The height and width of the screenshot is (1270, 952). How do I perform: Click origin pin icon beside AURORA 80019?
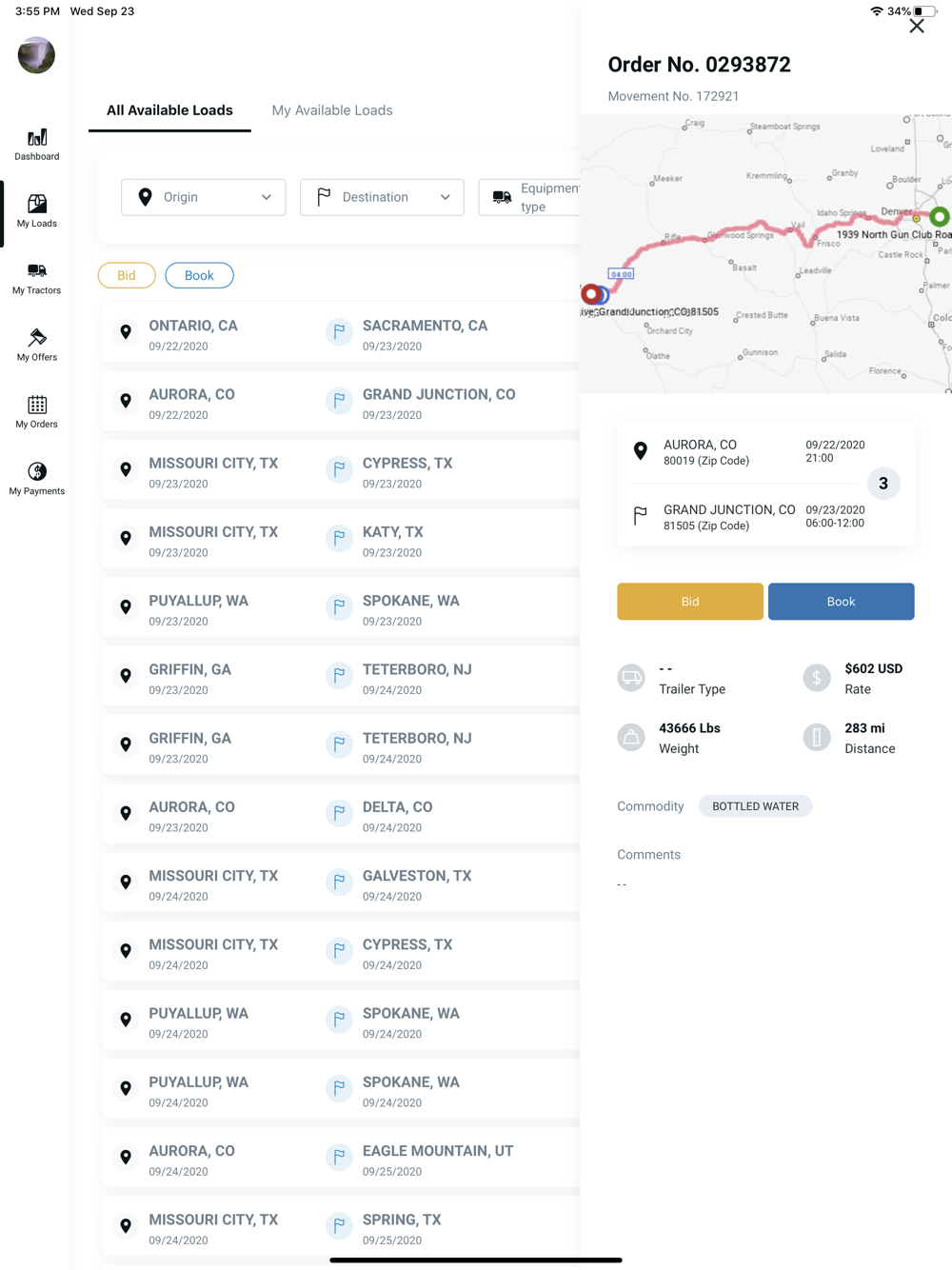click(641, 451)
